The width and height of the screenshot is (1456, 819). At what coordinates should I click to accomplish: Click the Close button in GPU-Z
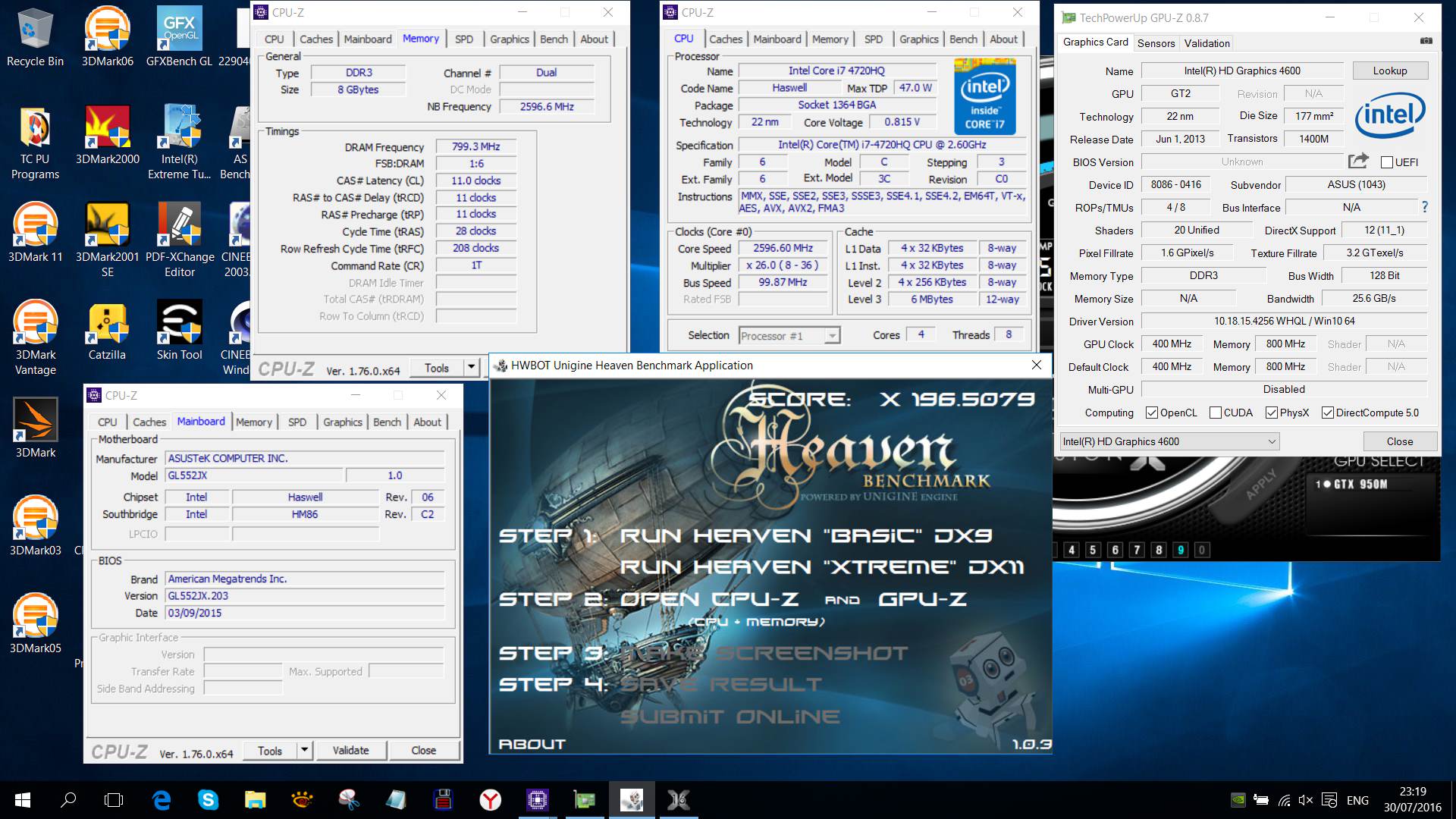coord(1400,441)
